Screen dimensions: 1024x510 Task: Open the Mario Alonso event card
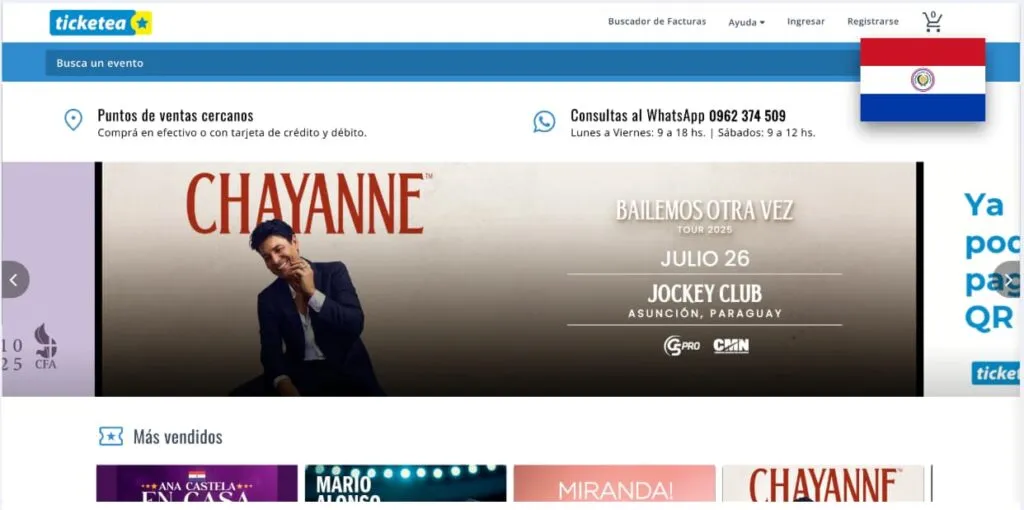(x=406, y=483)
